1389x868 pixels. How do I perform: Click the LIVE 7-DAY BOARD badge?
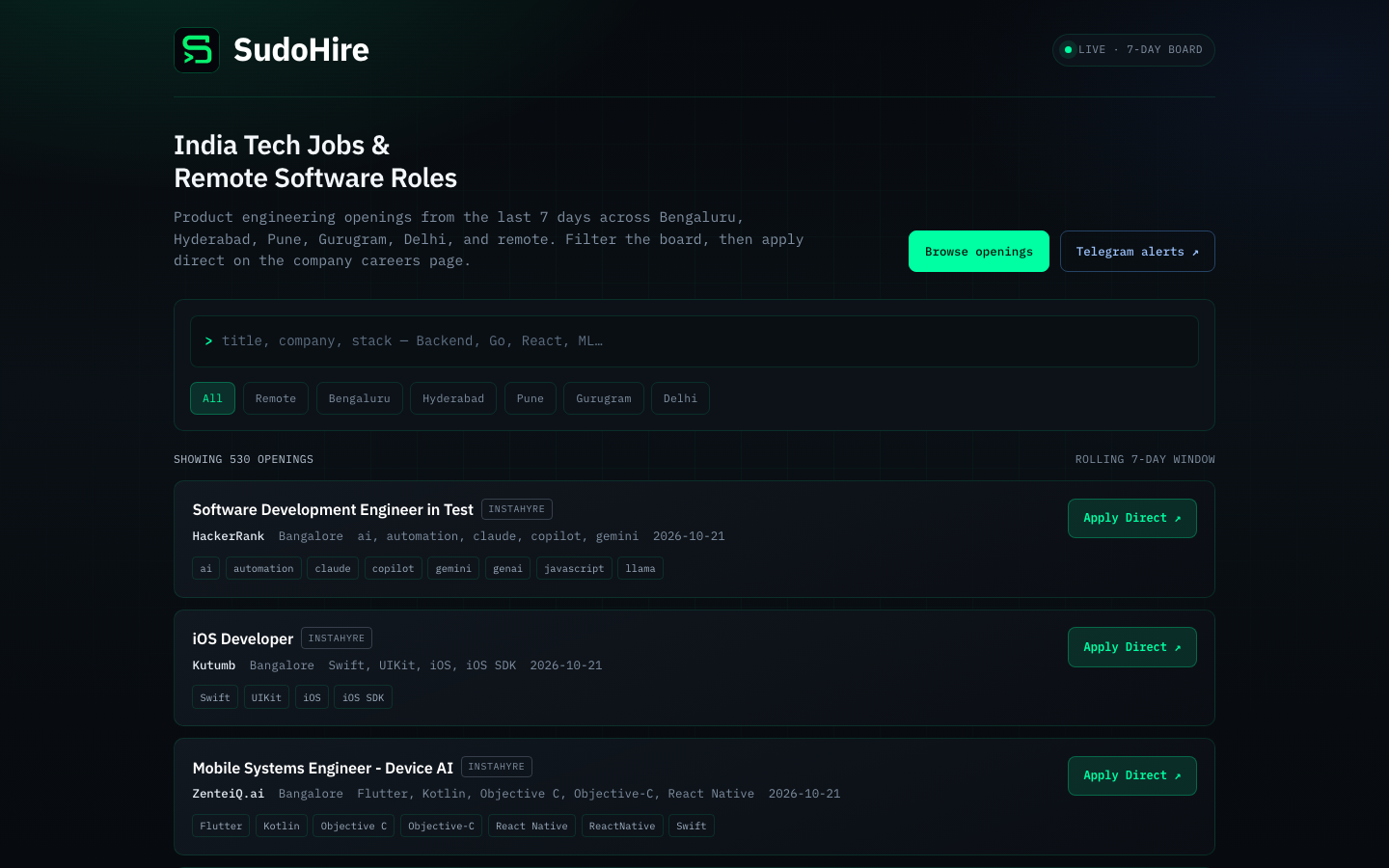(1133, 50)
